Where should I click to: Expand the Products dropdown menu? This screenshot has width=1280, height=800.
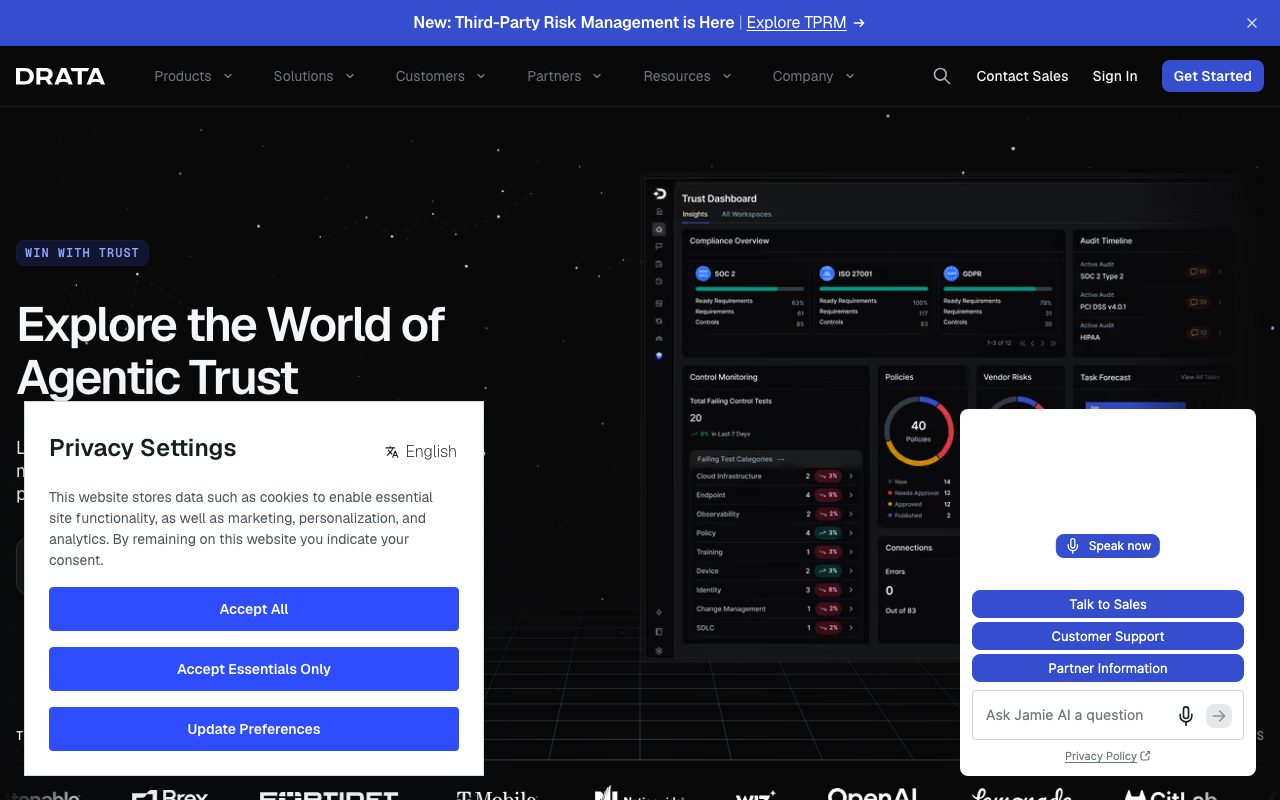point(193,76)
